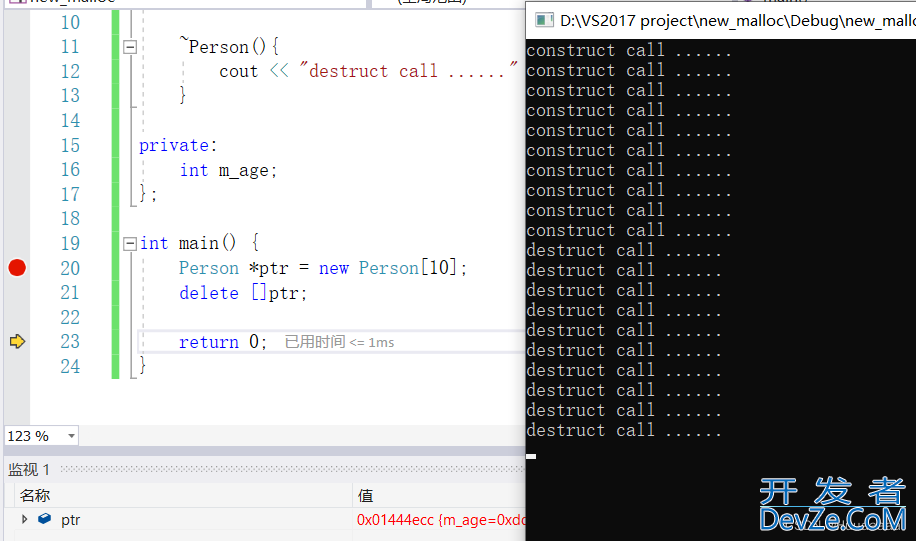Image resolution: width=916 pixels, height=541 pixels.
Task: Click 'new Person[10]' on line 20
Action: point(388,268)
